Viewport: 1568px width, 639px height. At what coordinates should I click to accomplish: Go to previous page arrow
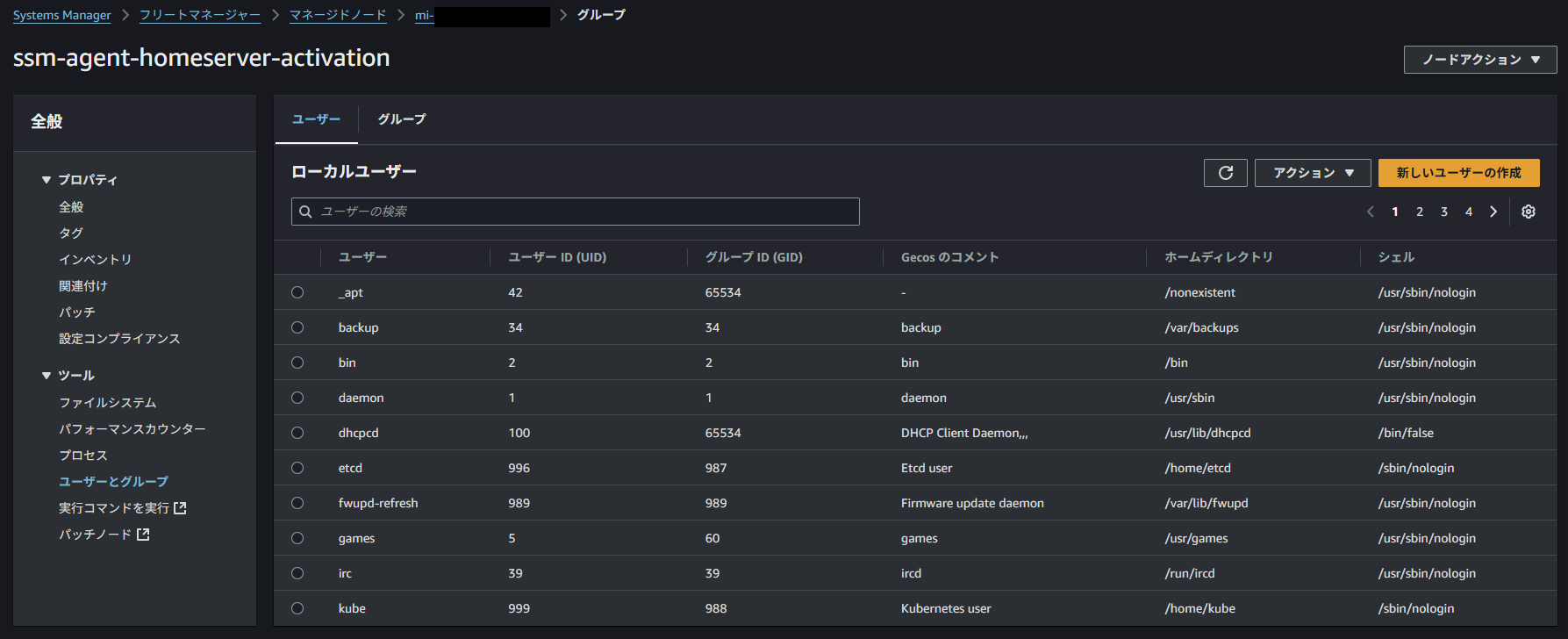tap(1371, 212)
